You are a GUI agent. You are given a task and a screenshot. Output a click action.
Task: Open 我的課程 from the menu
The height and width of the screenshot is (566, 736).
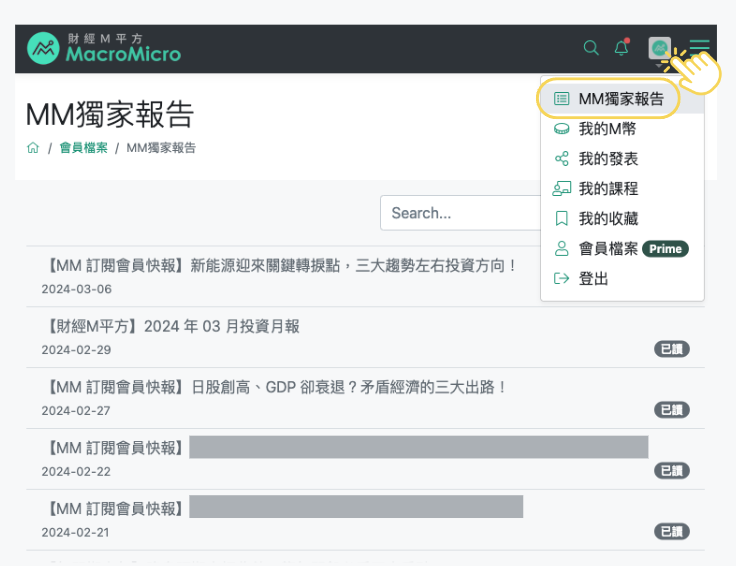(622, 189)
